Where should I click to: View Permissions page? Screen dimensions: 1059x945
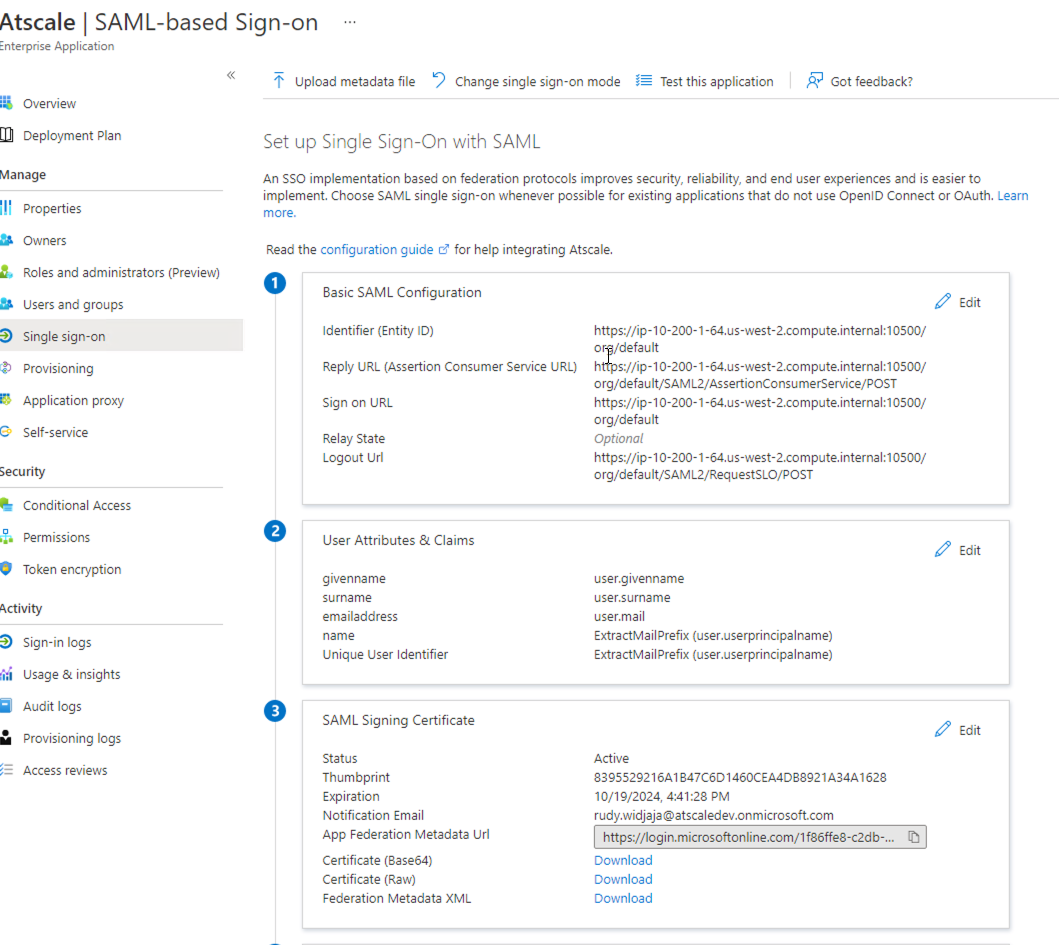tap(56, 538)
